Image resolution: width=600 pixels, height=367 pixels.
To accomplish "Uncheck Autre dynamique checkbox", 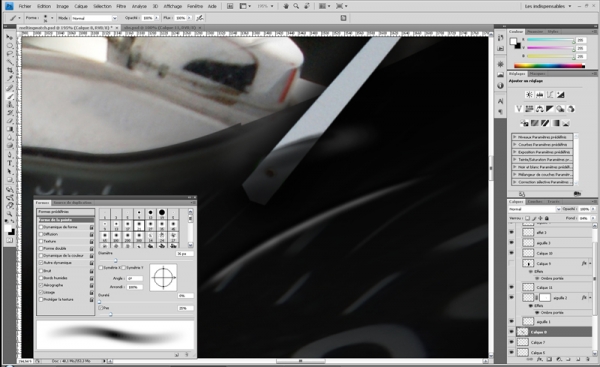I will [41, 263].
